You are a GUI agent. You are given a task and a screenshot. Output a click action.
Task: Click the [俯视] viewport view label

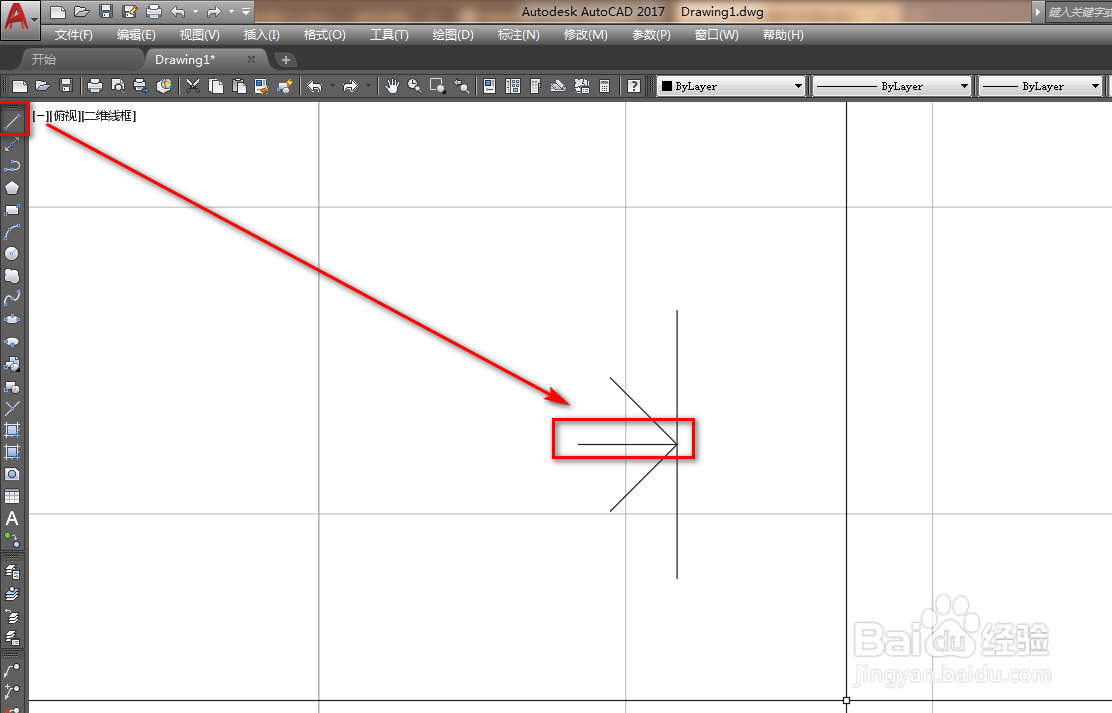point(65,116)
